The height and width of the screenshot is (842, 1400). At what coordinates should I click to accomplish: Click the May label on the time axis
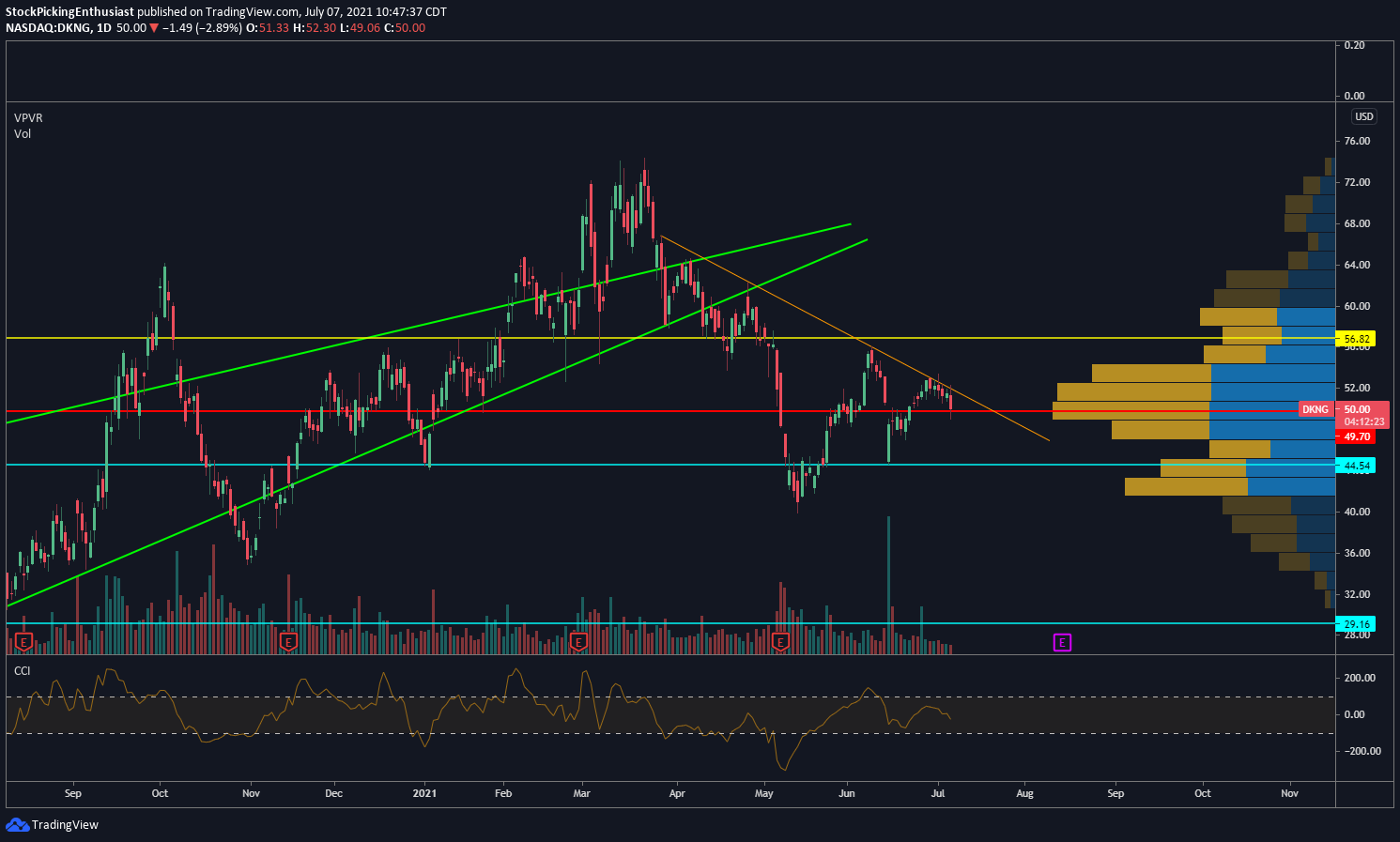764,793
